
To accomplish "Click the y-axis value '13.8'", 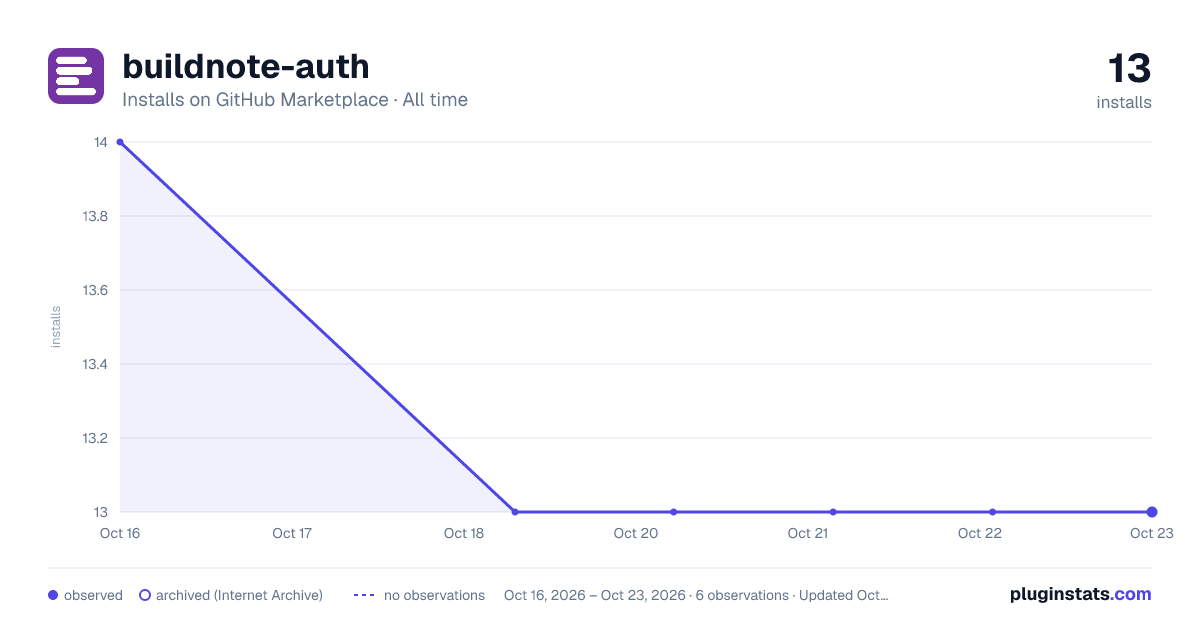I will [x=95, y=216].
